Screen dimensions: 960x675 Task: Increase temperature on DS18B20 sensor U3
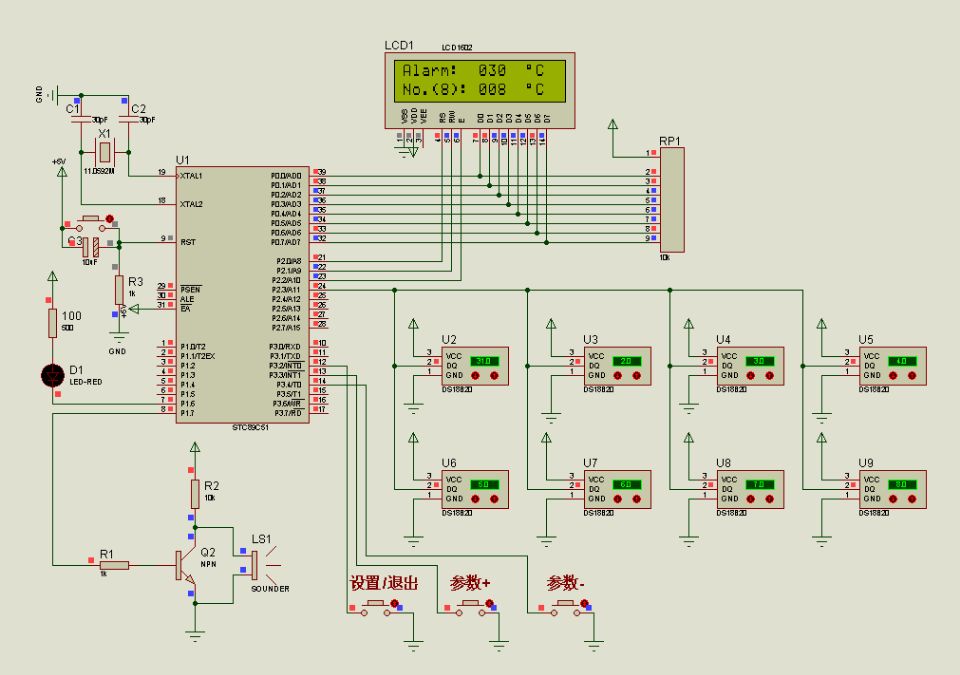(x=637, y=375)
